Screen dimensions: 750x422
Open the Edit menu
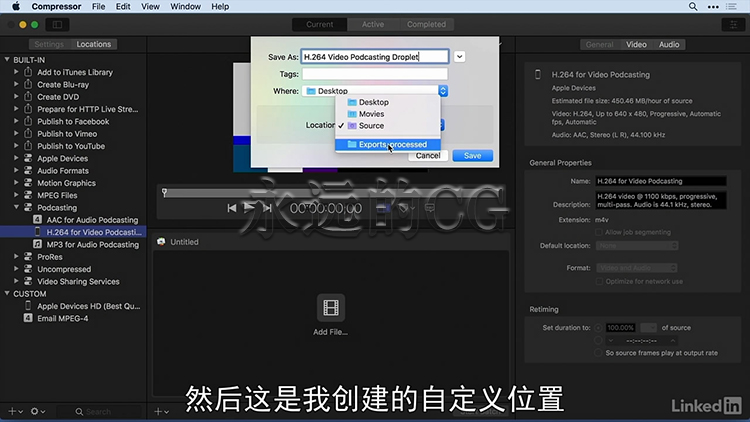123,7
